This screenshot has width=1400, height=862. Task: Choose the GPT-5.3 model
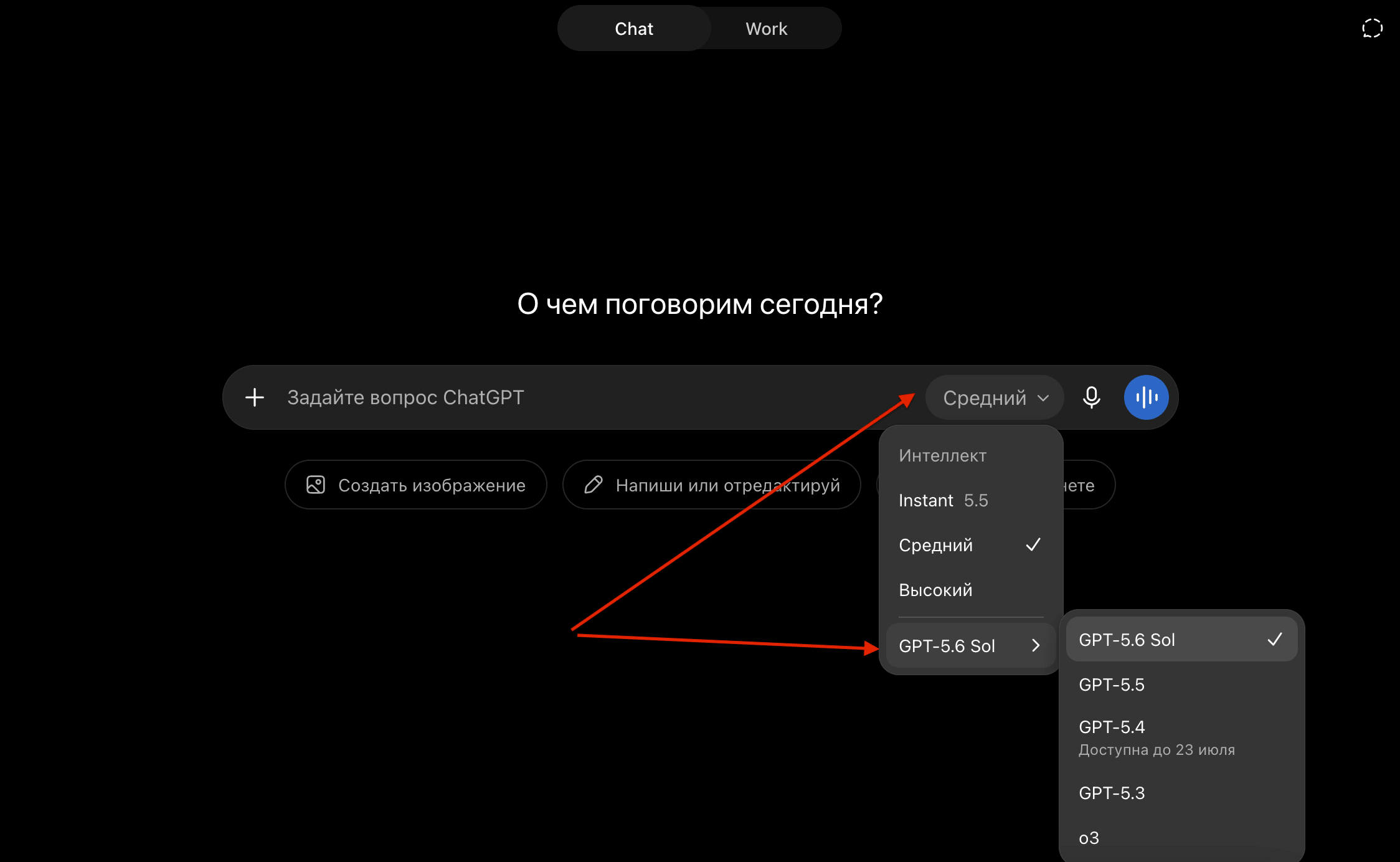coord(1181,793)
